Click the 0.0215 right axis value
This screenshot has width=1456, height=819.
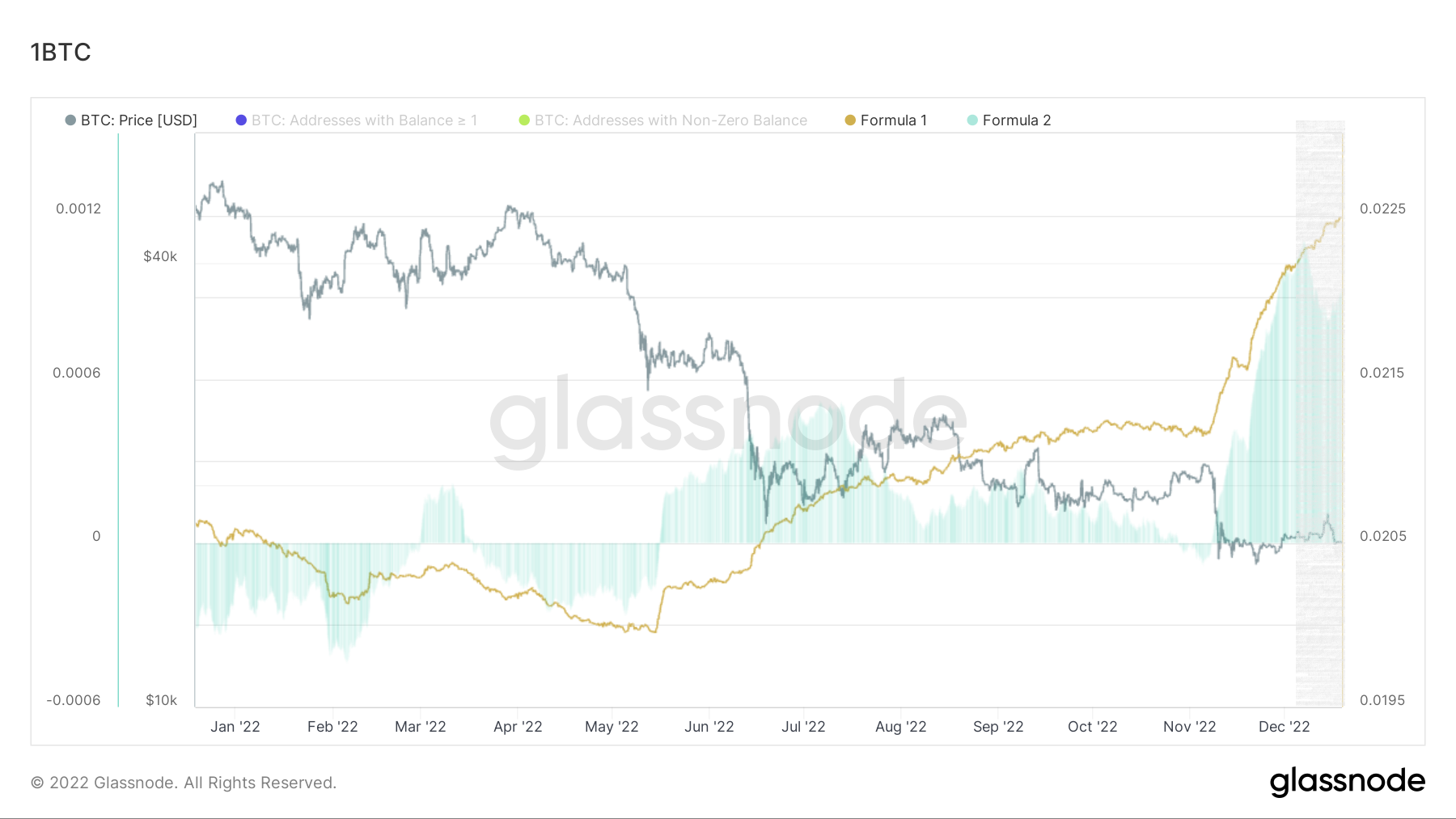coord(1382,373)
